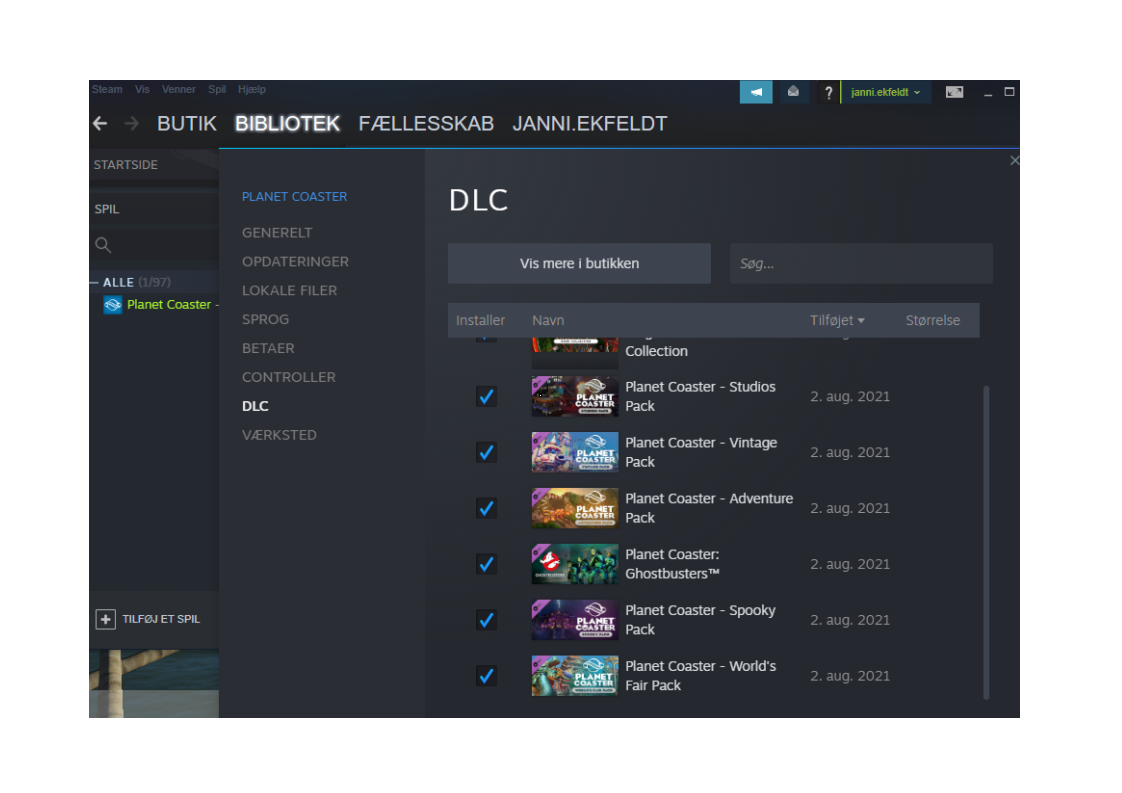Close the properties dialog with the X

[1014, 160]
